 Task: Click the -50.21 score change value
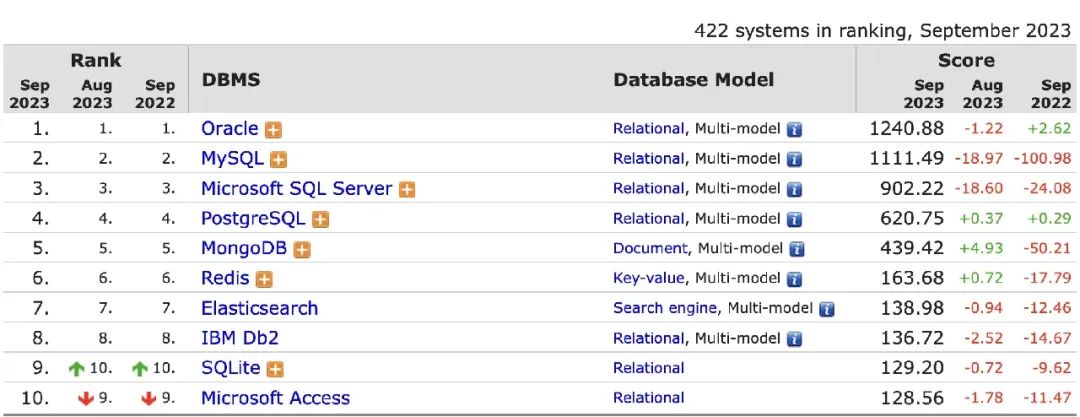tap(1046, 249)
